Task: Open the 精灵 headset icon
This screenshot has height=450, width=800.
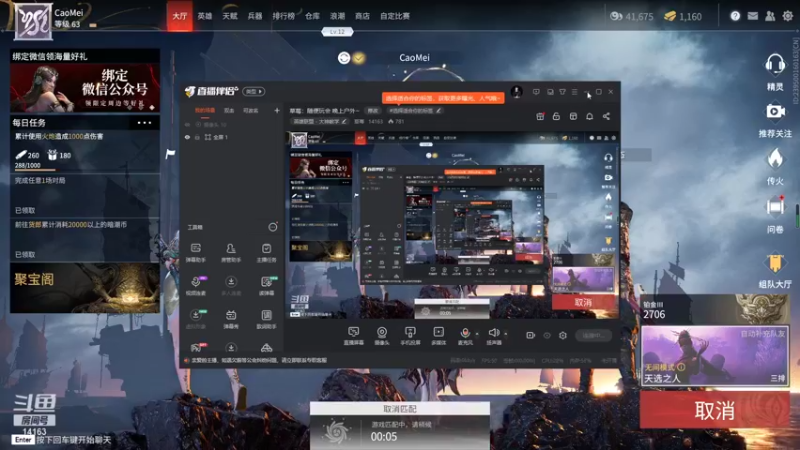Action: (774, 65)
